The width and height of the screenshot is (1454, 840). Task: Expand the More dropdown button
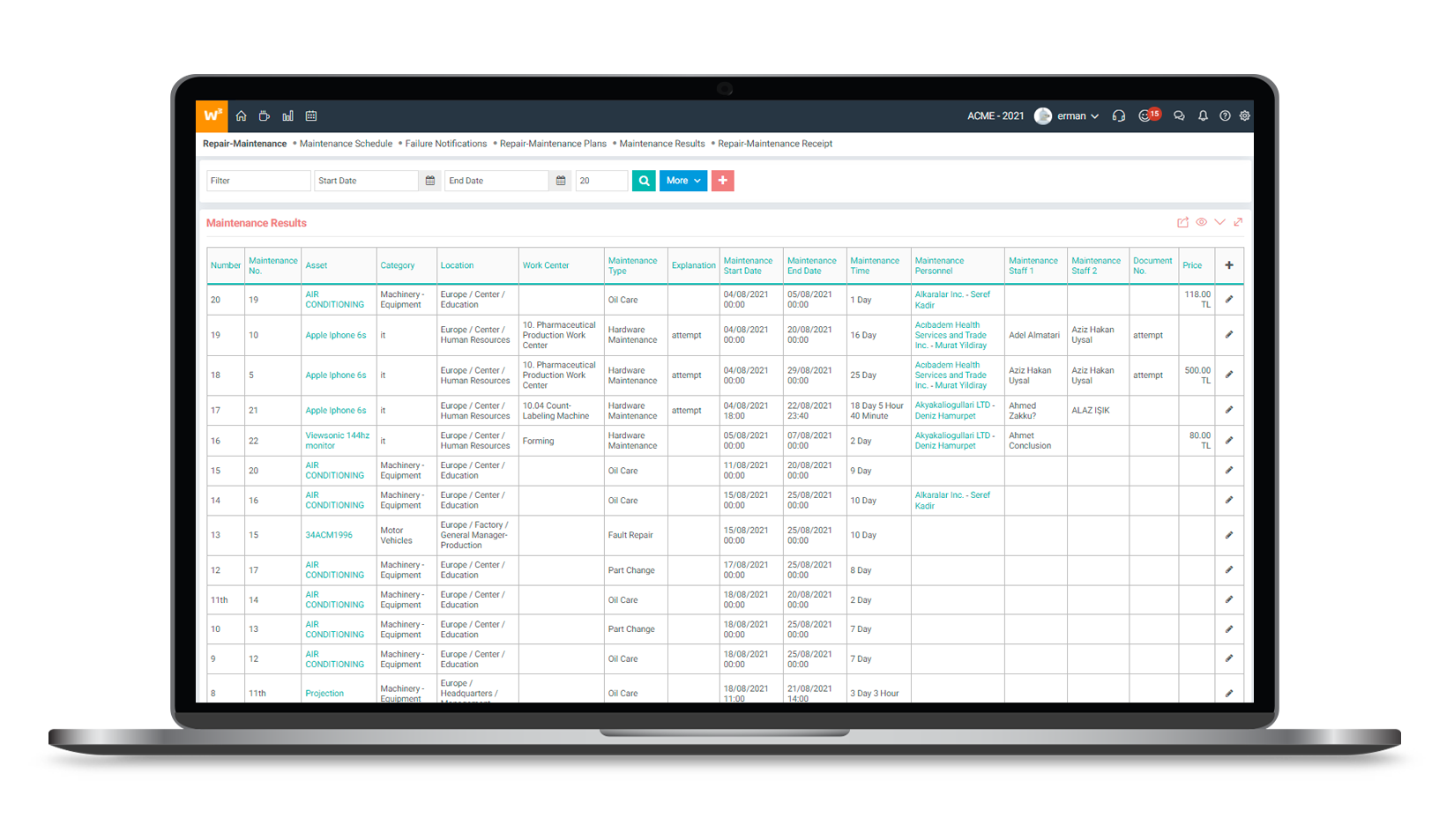click(683, 181)
